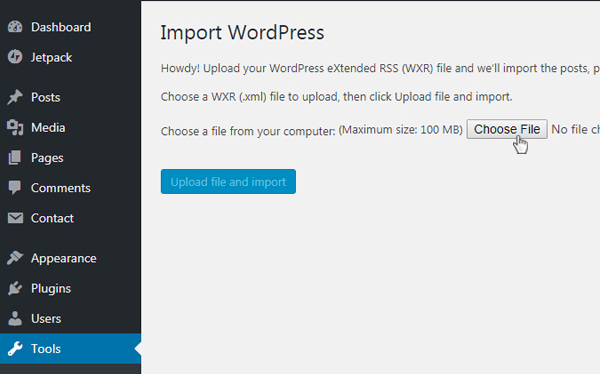600x374 pixels.
Task: Click the Contact envelope icon
Action: (15, 218)
